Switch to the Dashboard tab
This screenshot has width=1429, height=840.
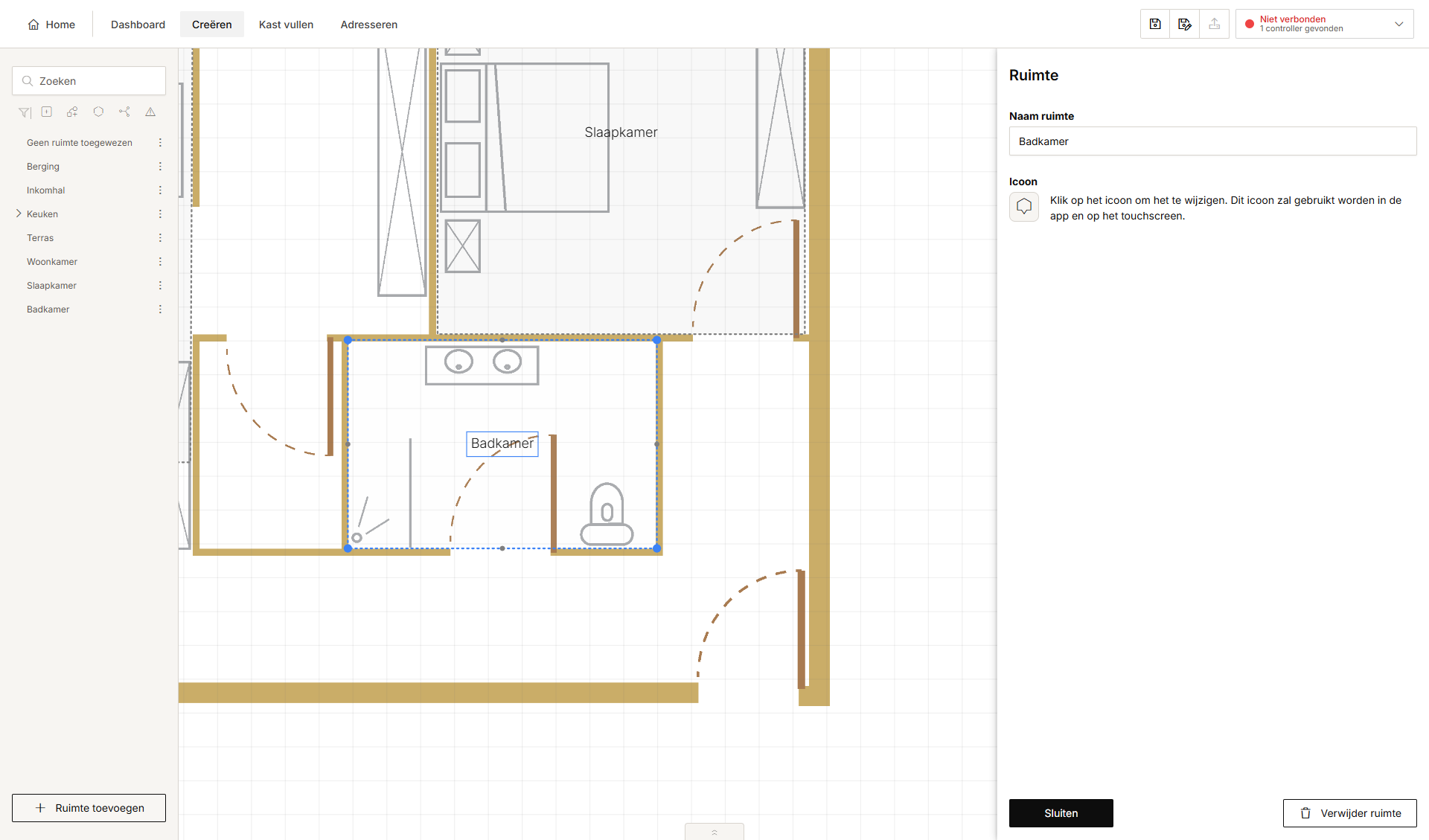tap(138, 25)
